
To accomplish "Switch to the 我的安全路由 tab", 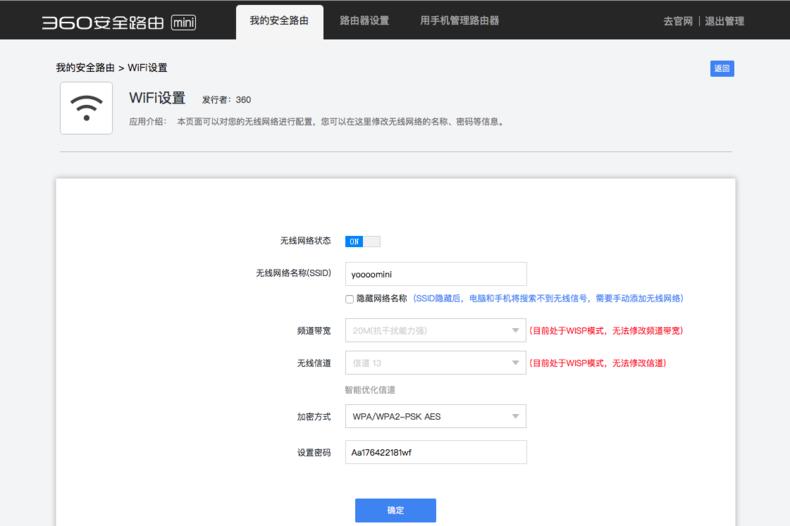I will click(279, 21).
